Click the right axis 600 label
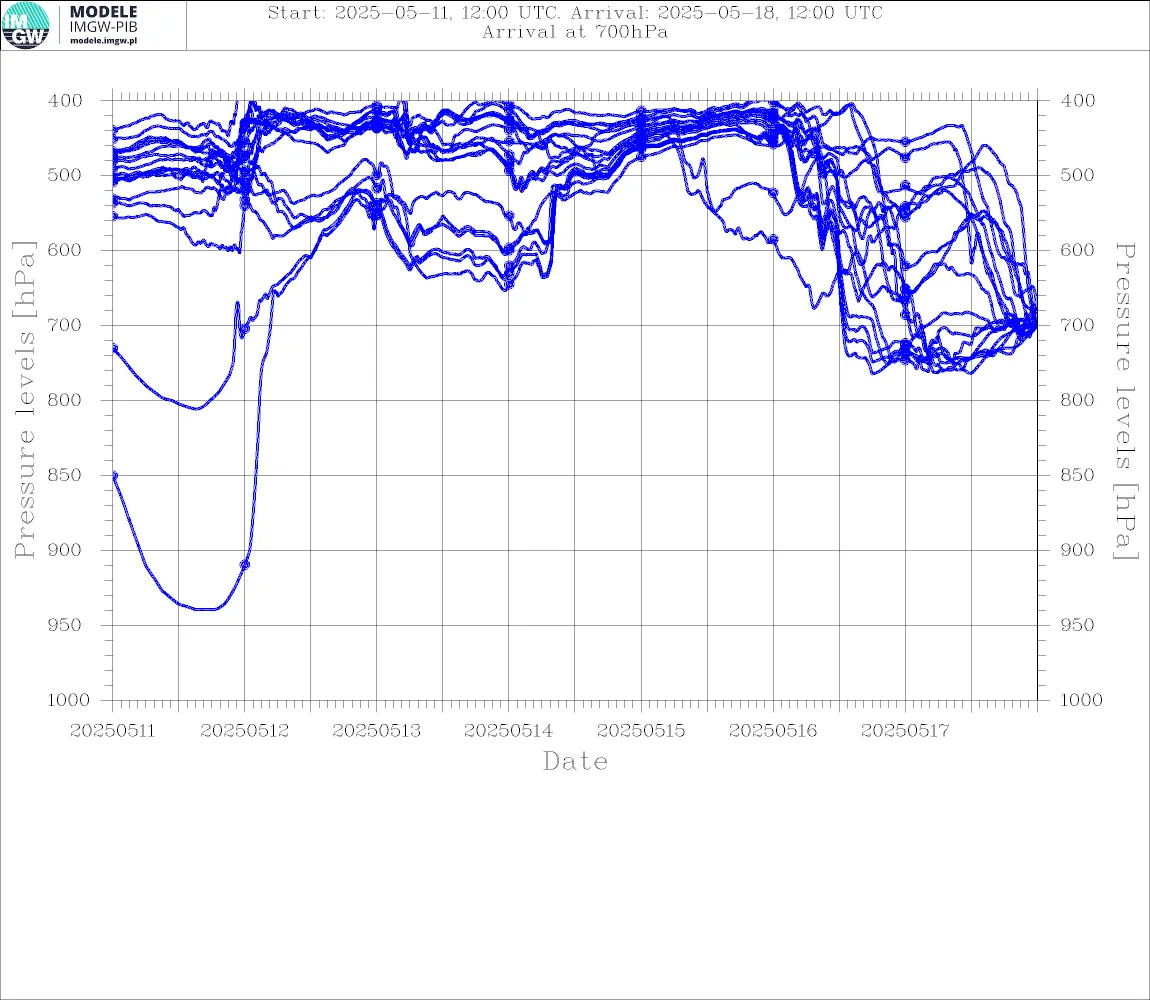Viewport: 1150px width, 1000px height. [x=1078, y=250]
